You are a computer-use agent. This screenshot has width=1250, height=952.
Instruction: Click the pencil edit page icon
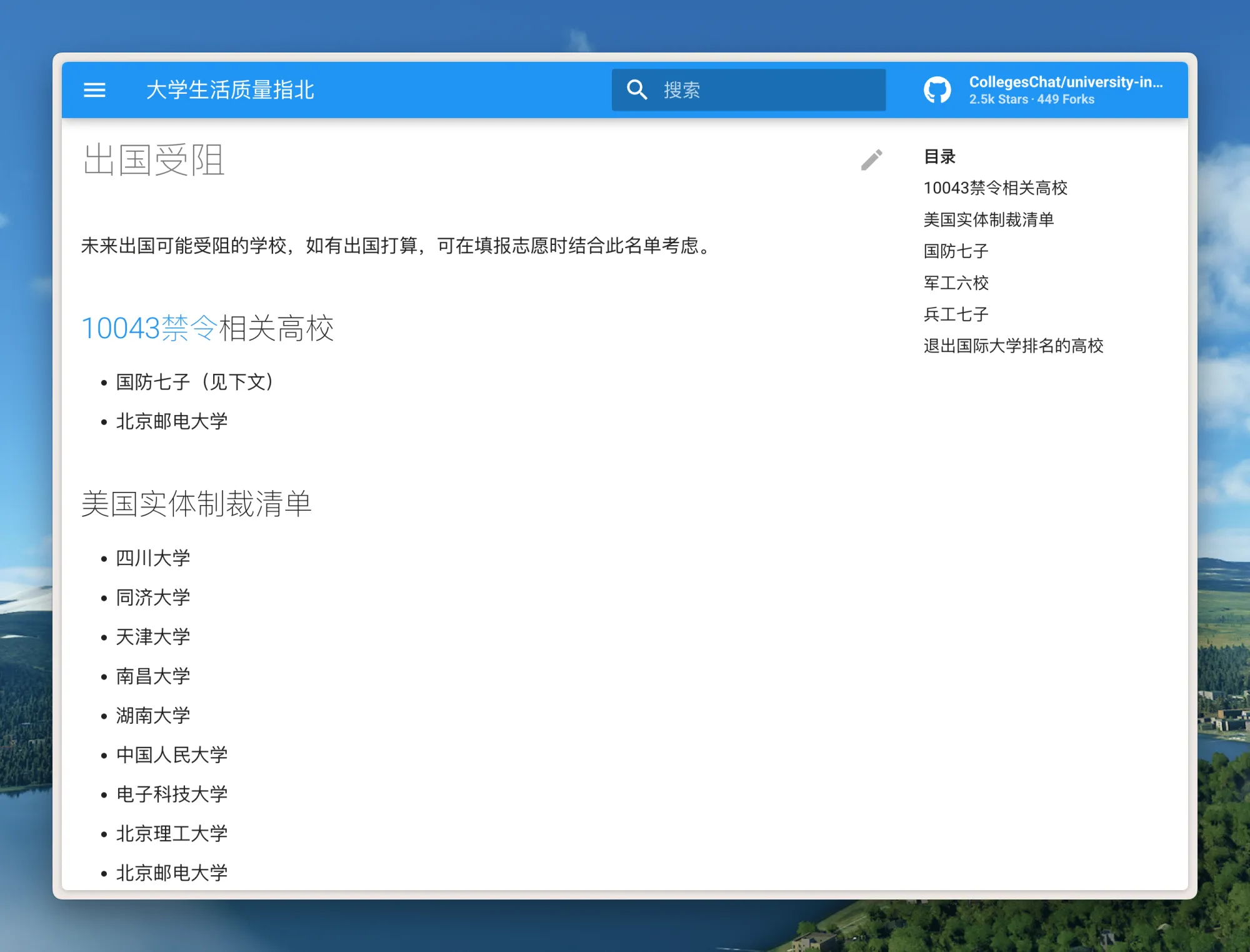[x=871, y=160]
